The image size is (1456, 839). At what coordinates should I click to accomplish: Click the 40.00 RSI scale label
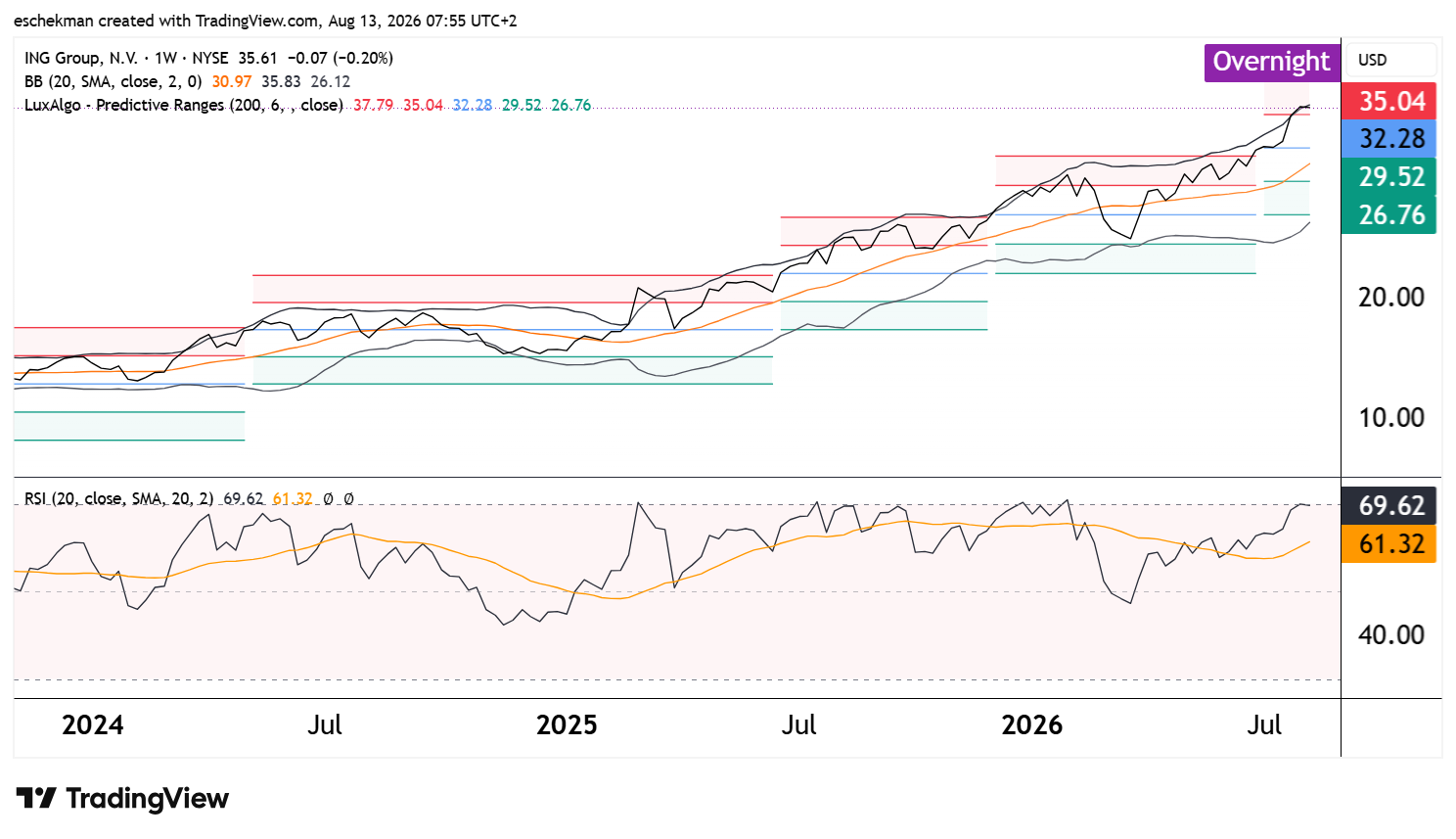click(x=1391, y=635)
